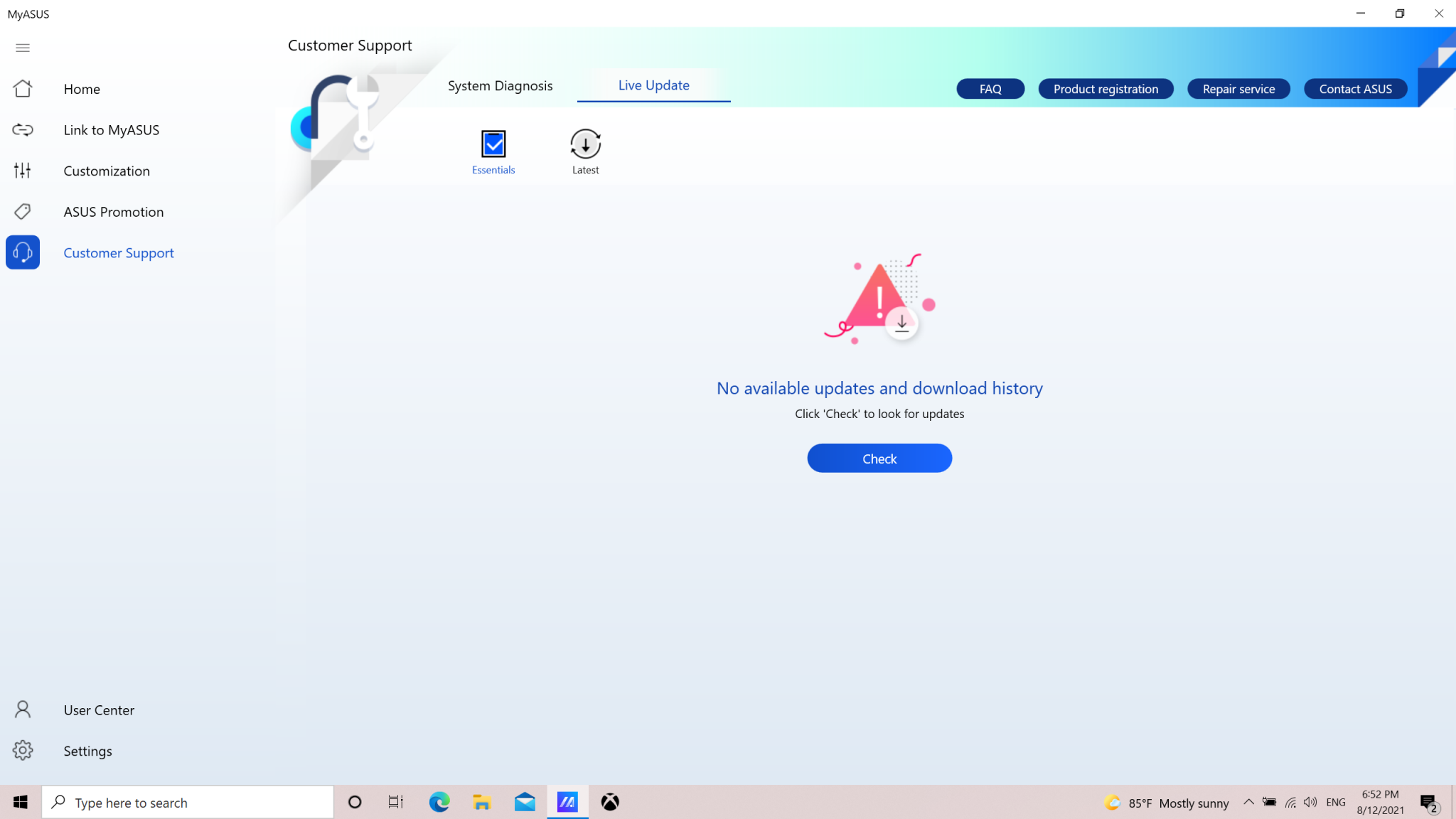Open Settings label in sidebar

click(87, 751)
